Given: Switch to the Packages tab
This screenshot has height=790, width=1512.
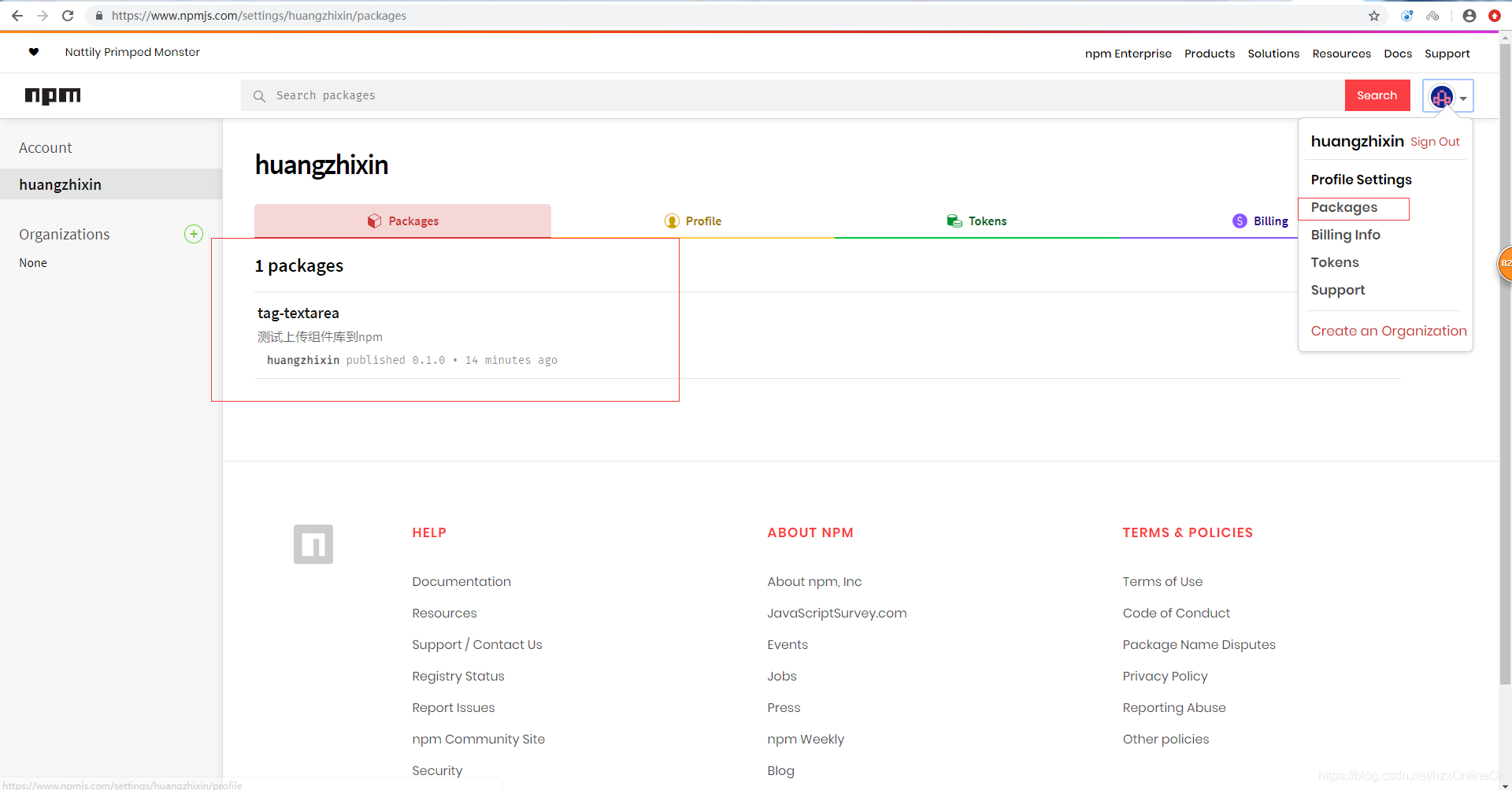Looking at the screenshot, I should [x=402, y=221].
